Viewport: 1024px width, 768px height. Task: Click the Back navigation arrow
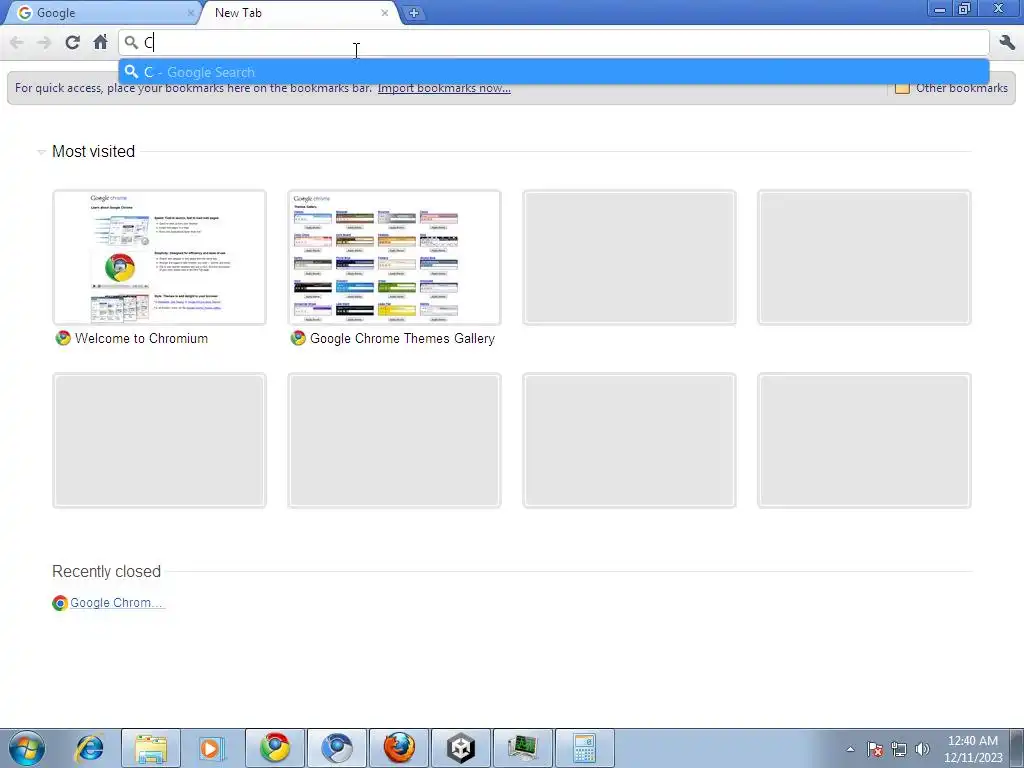(17, 42)
